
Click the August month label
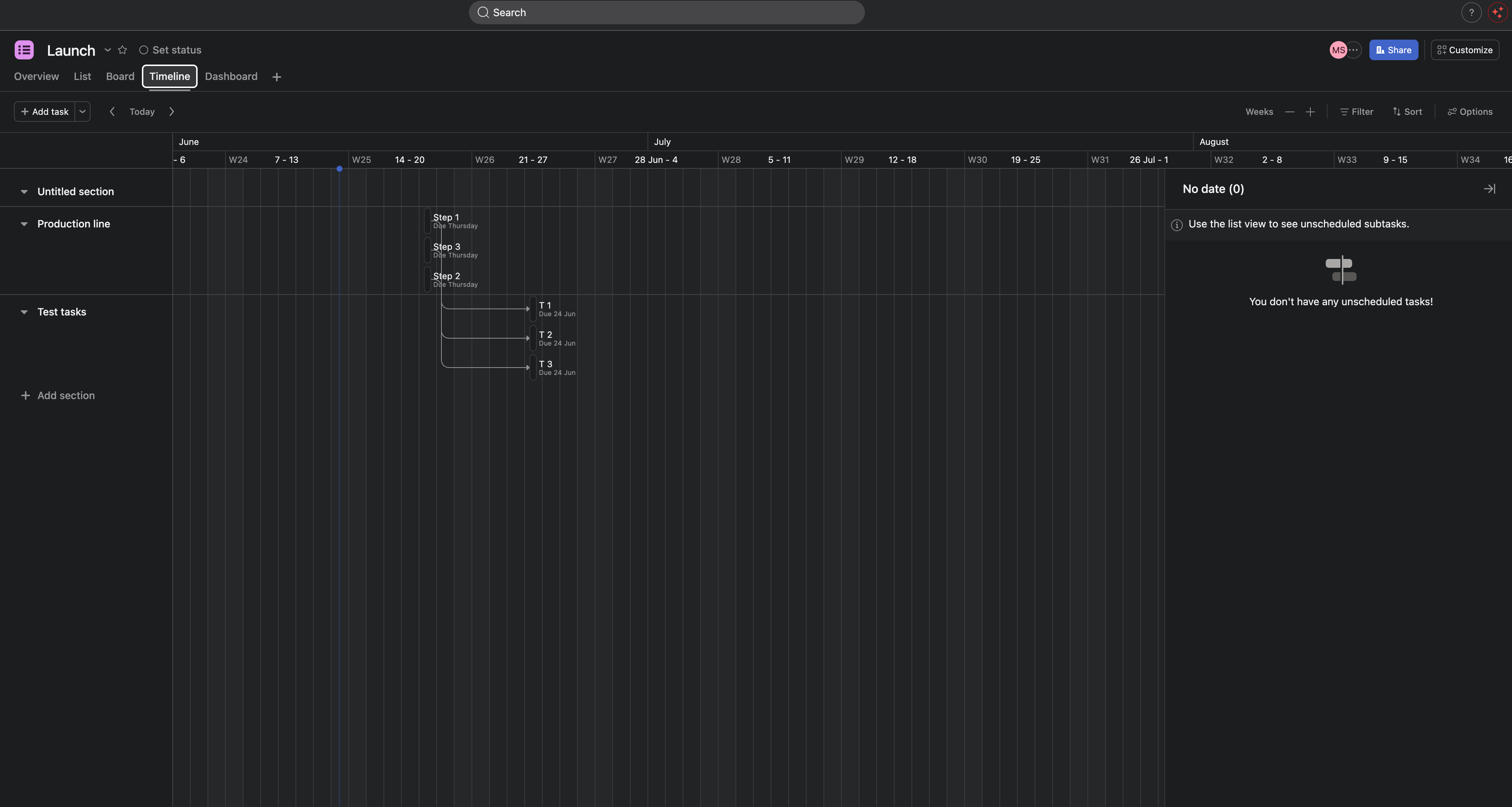click(x=1214, y=142)
